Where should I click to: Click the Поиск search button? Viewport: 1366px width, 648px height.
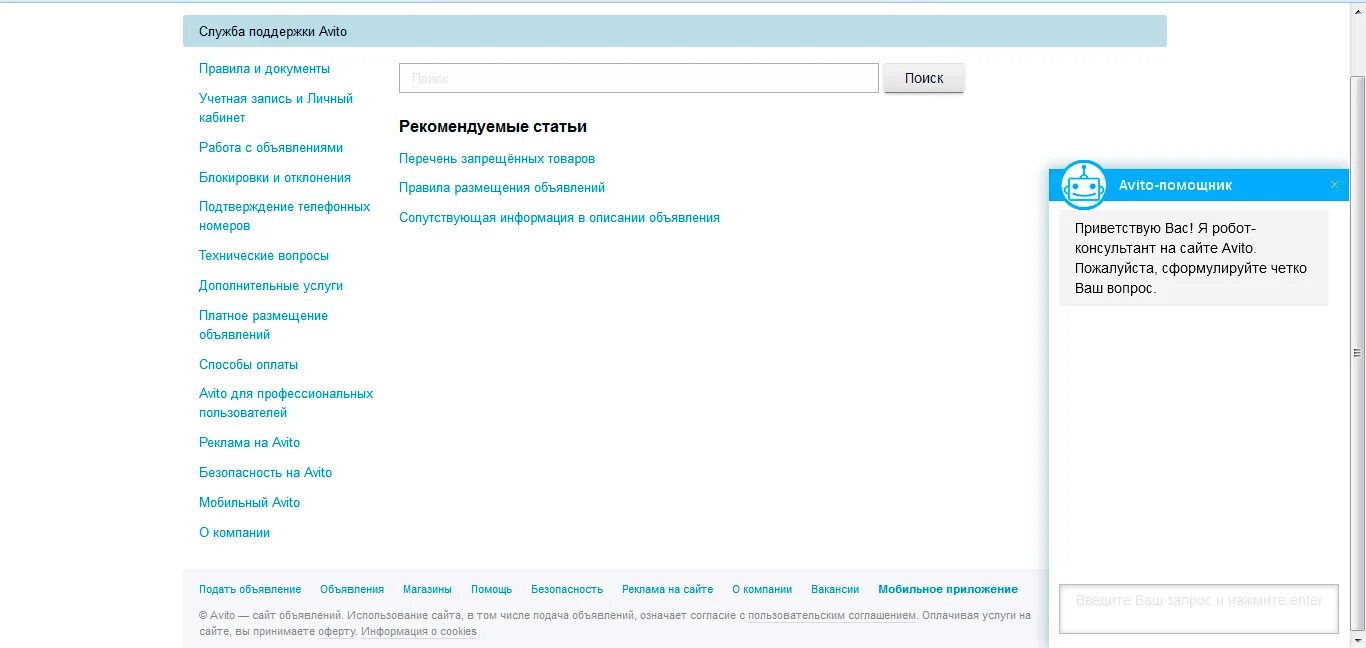924,78
